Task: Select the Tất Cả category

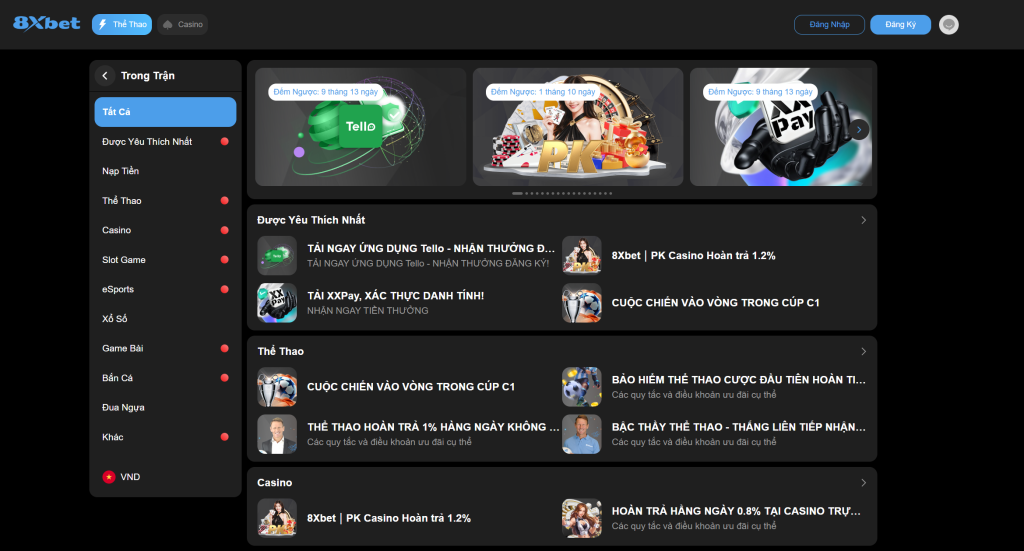Action: [165, 112]
